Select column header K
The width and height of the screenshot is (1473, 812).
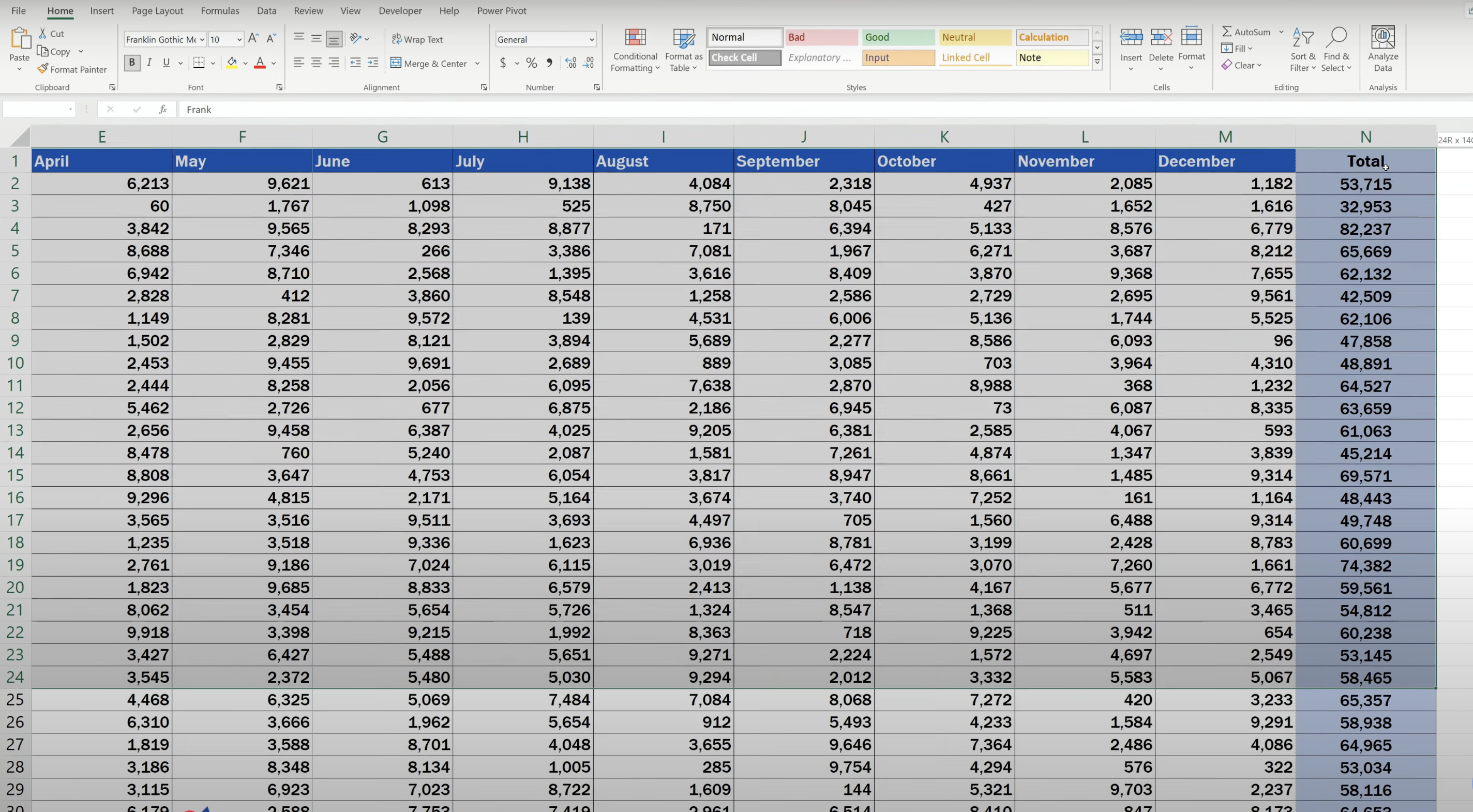944,137
